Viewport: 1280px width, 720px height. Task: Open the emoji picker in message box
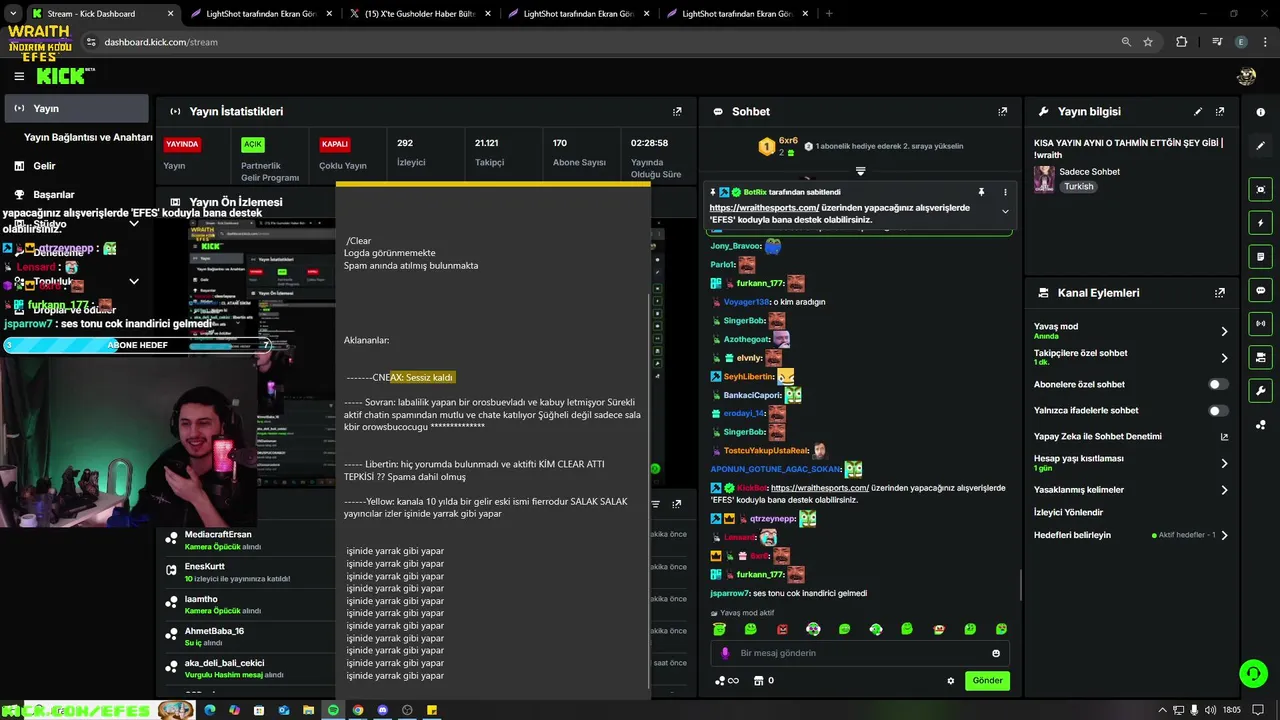click(x=996, y=653)
